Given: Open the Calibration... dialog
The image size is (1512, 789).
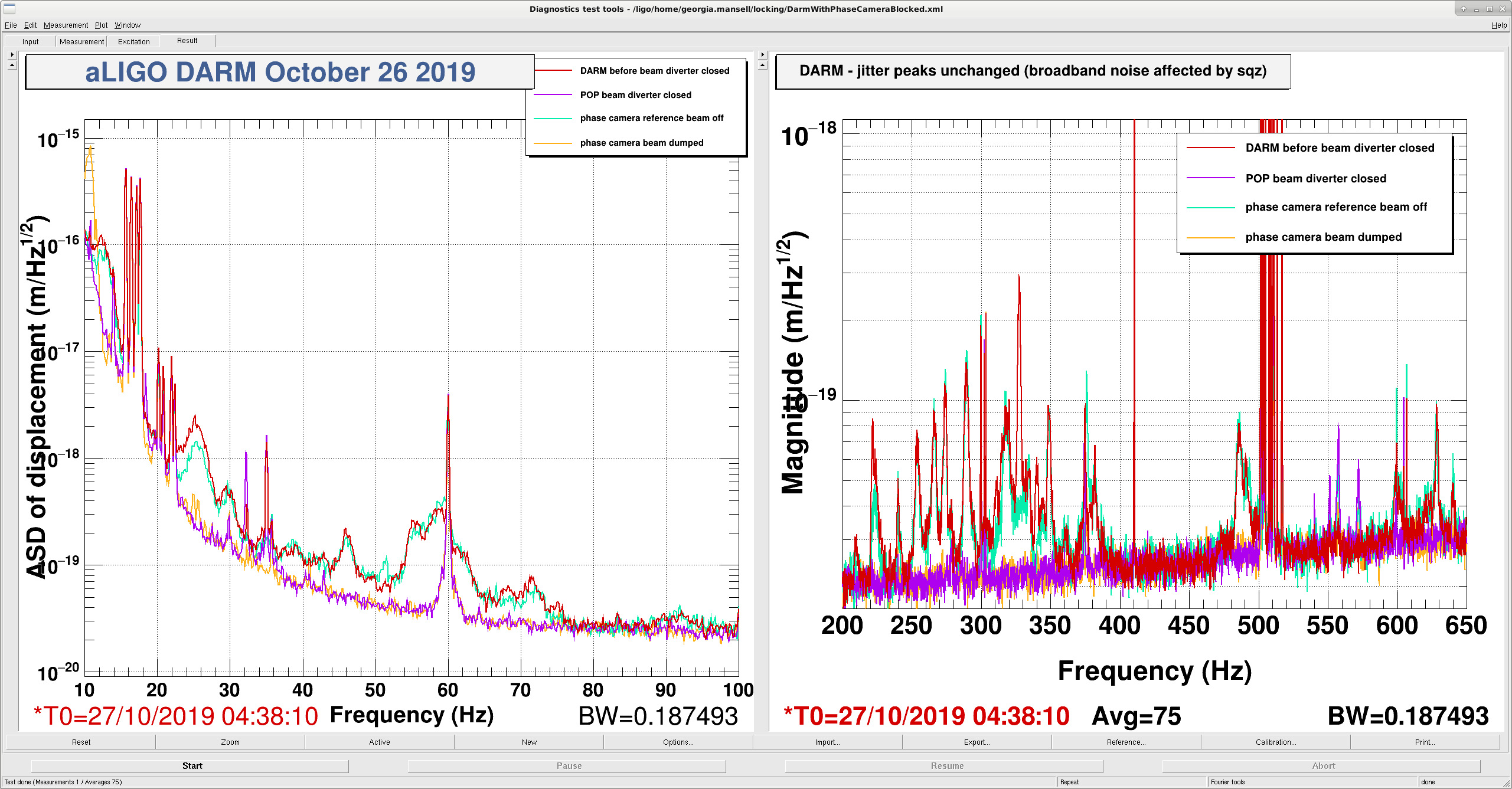Looking at the screenshot, I should (x=1276, y=742).
